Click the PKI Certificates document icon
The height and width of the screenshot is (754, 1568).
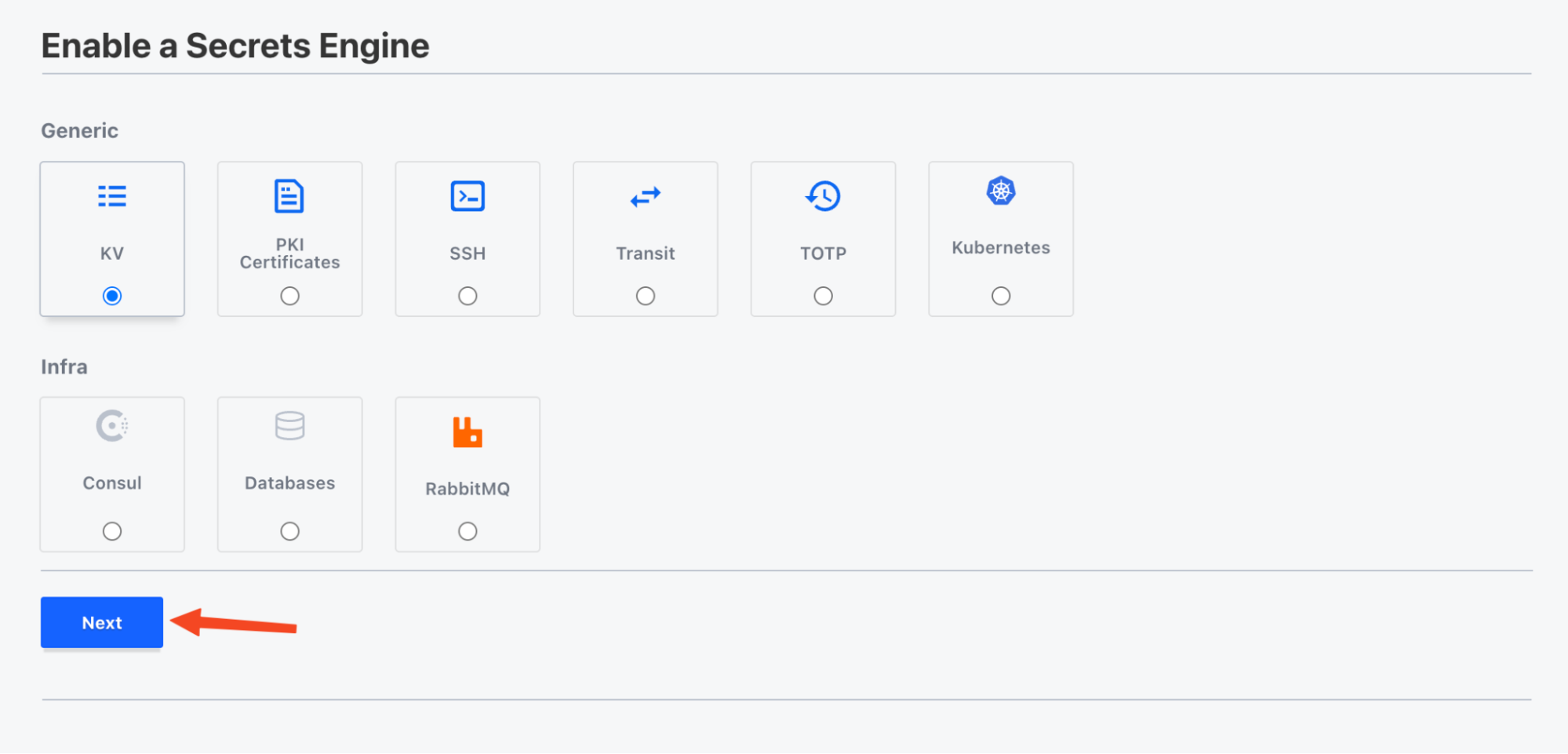point(289,196)
